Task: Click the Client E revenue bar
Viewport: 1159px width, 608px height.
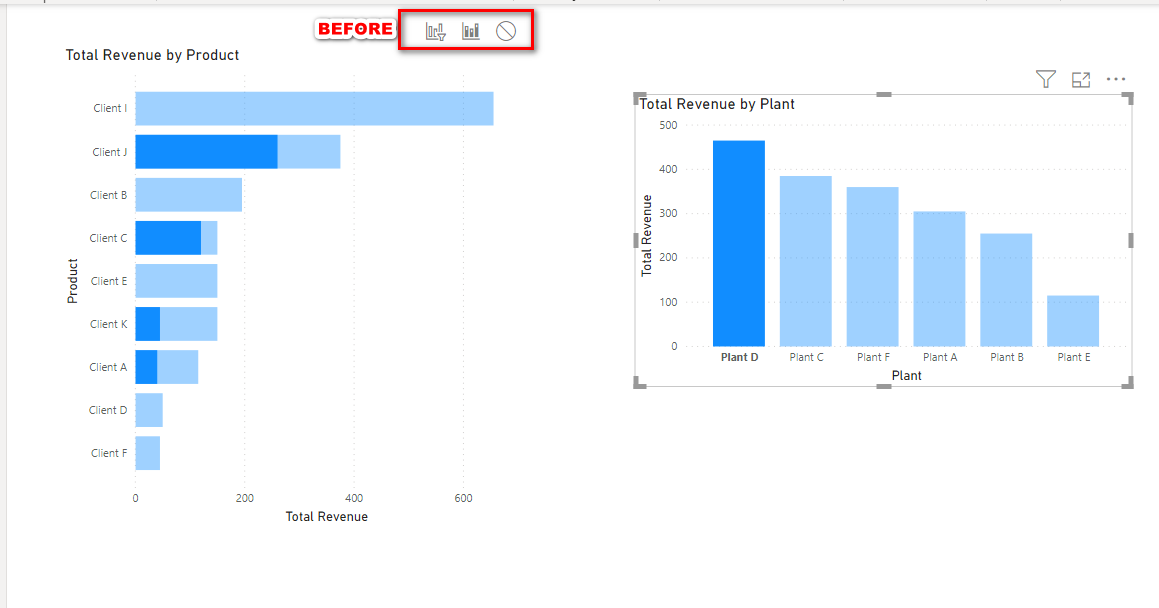Action: pos(176,281)
